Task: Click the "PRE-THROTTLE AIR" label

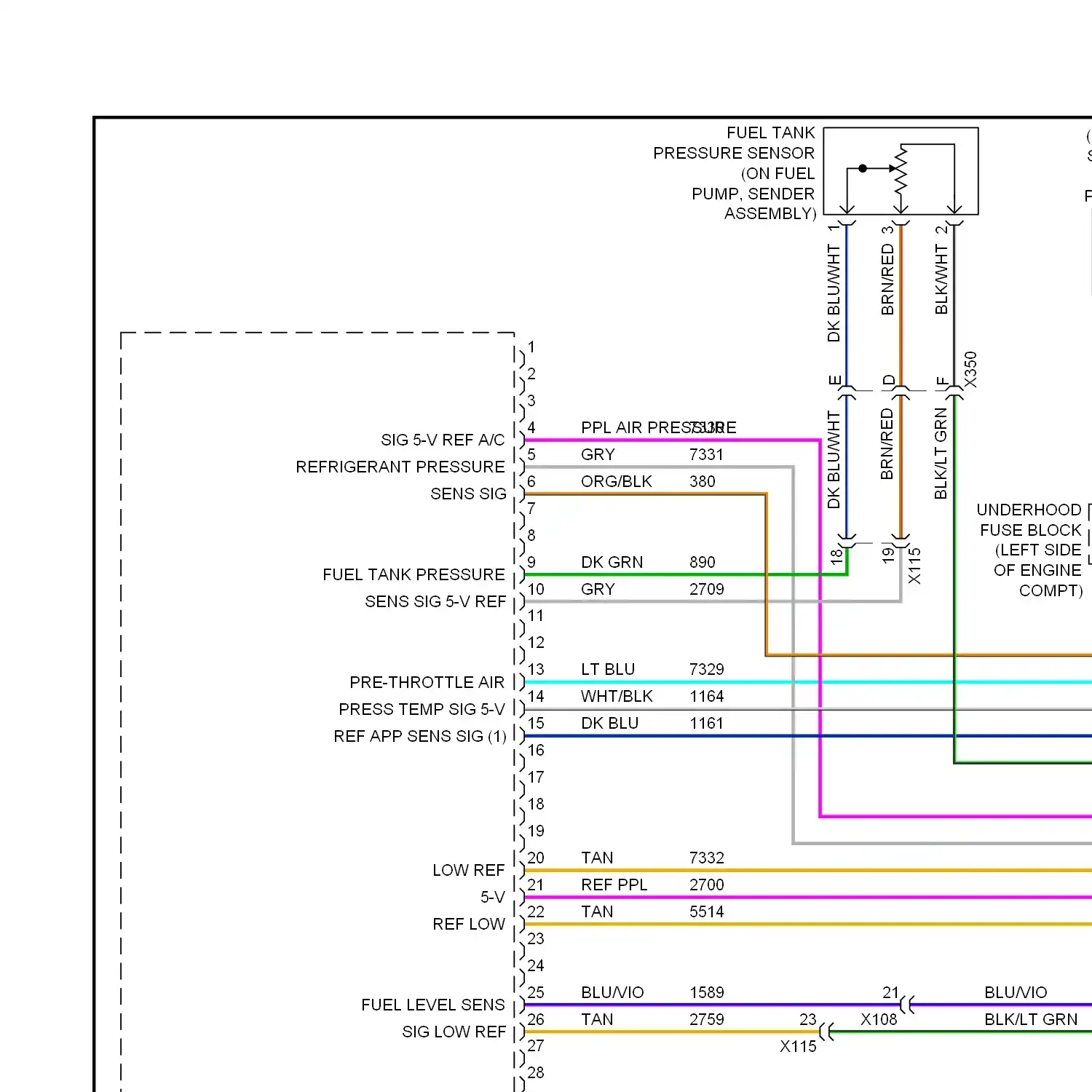Action: pos(427,682)
